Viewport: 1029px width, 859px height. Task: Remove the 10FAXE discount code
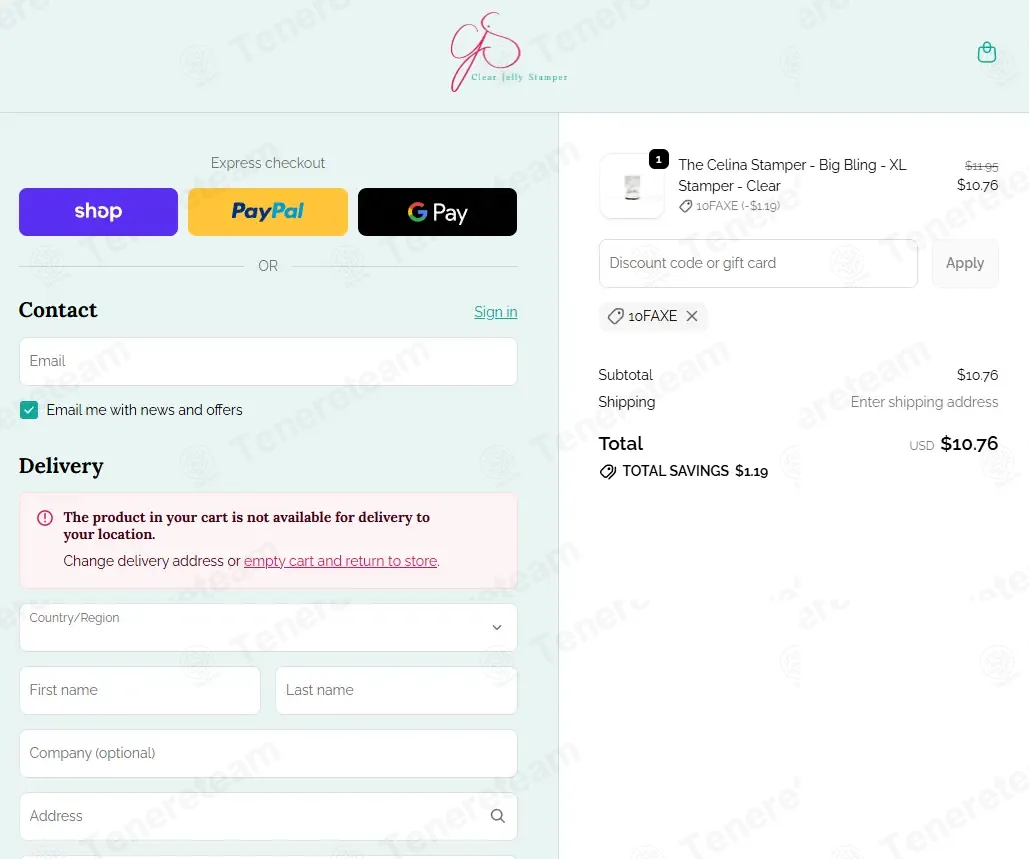coord(692,316)
